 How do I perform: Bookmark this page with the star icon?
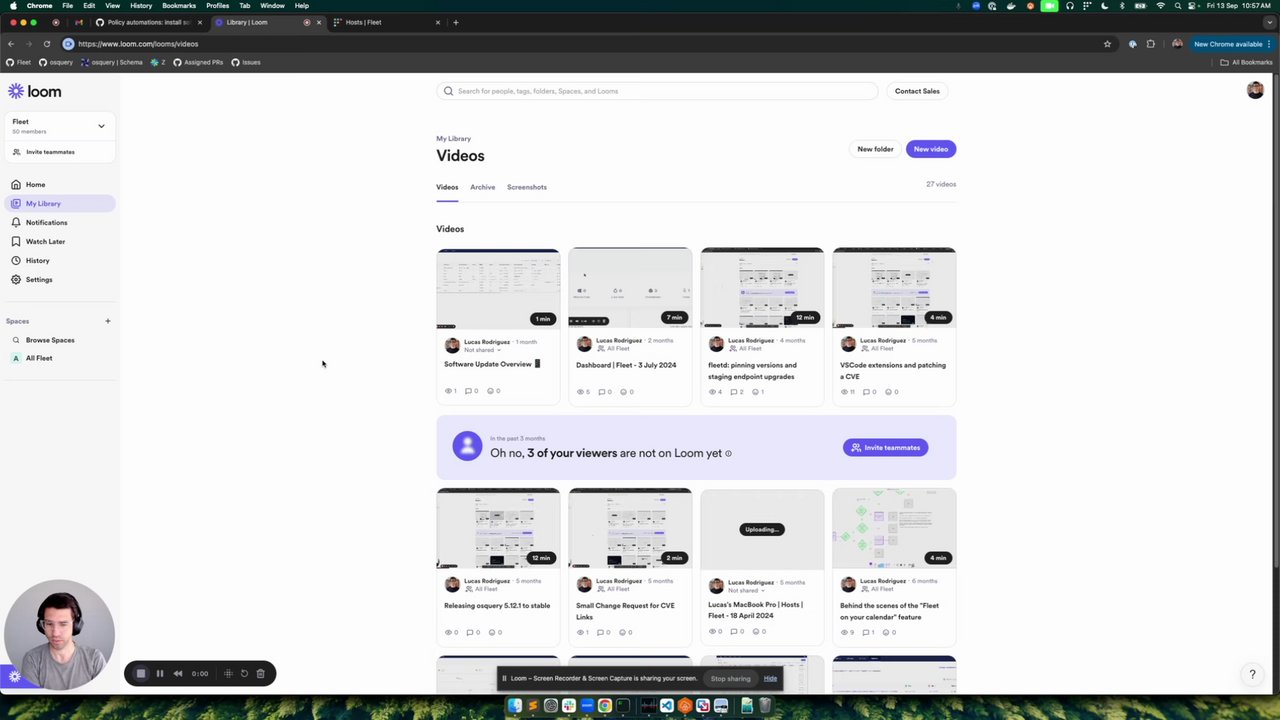(x=1107, y=44)
